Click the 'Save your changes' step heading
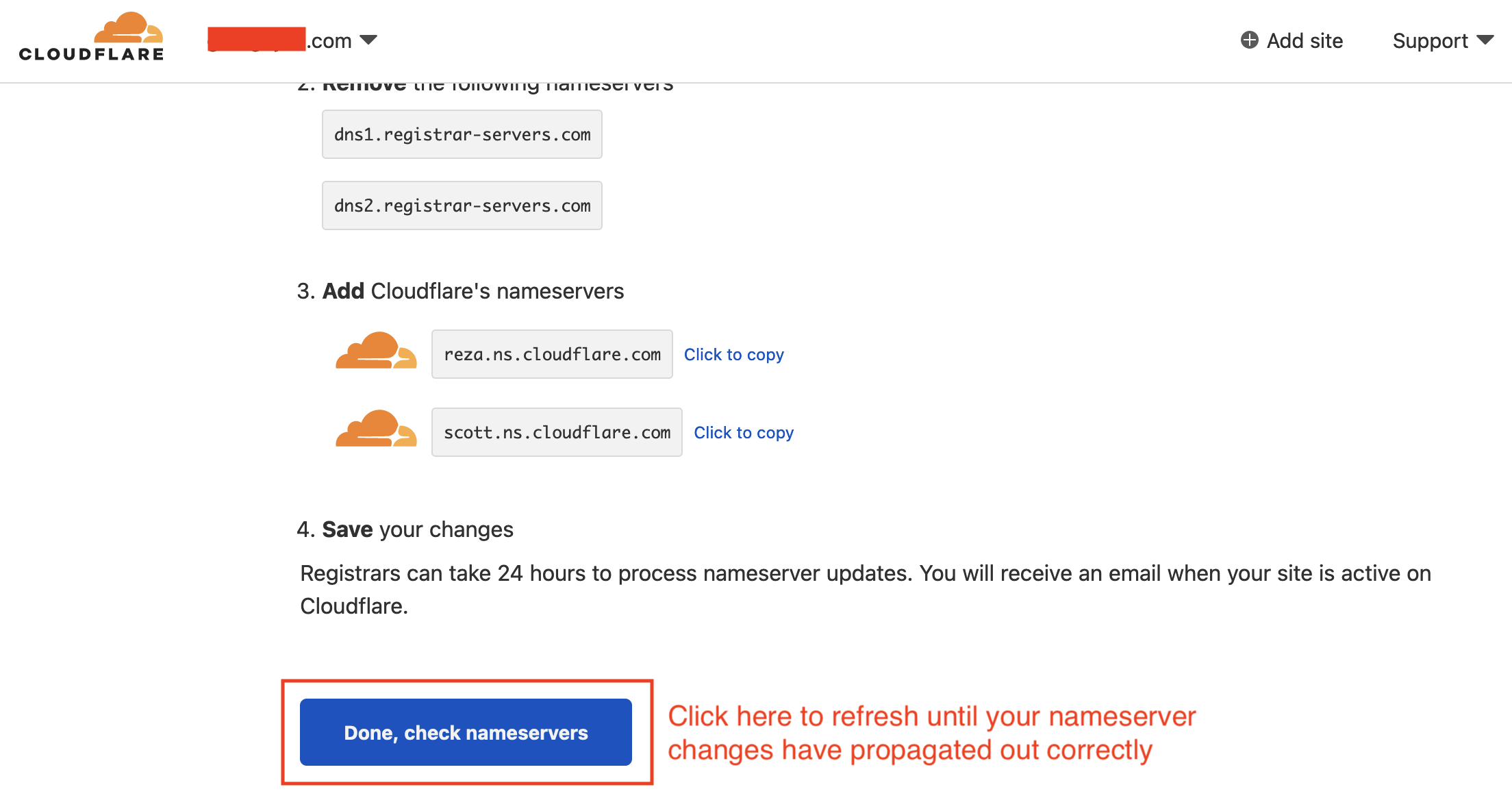1512x800 pixels. coord(405,529)
